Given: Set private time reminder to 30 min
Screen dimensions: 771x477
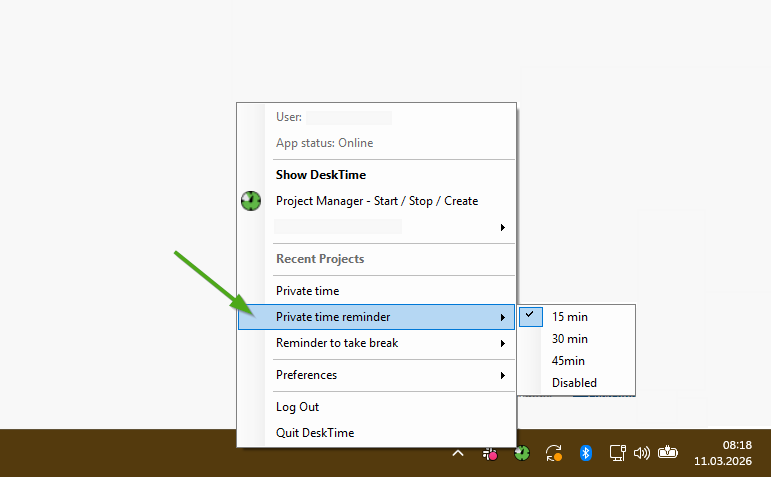Looking at the screenshot, I should tap(570, 339).
